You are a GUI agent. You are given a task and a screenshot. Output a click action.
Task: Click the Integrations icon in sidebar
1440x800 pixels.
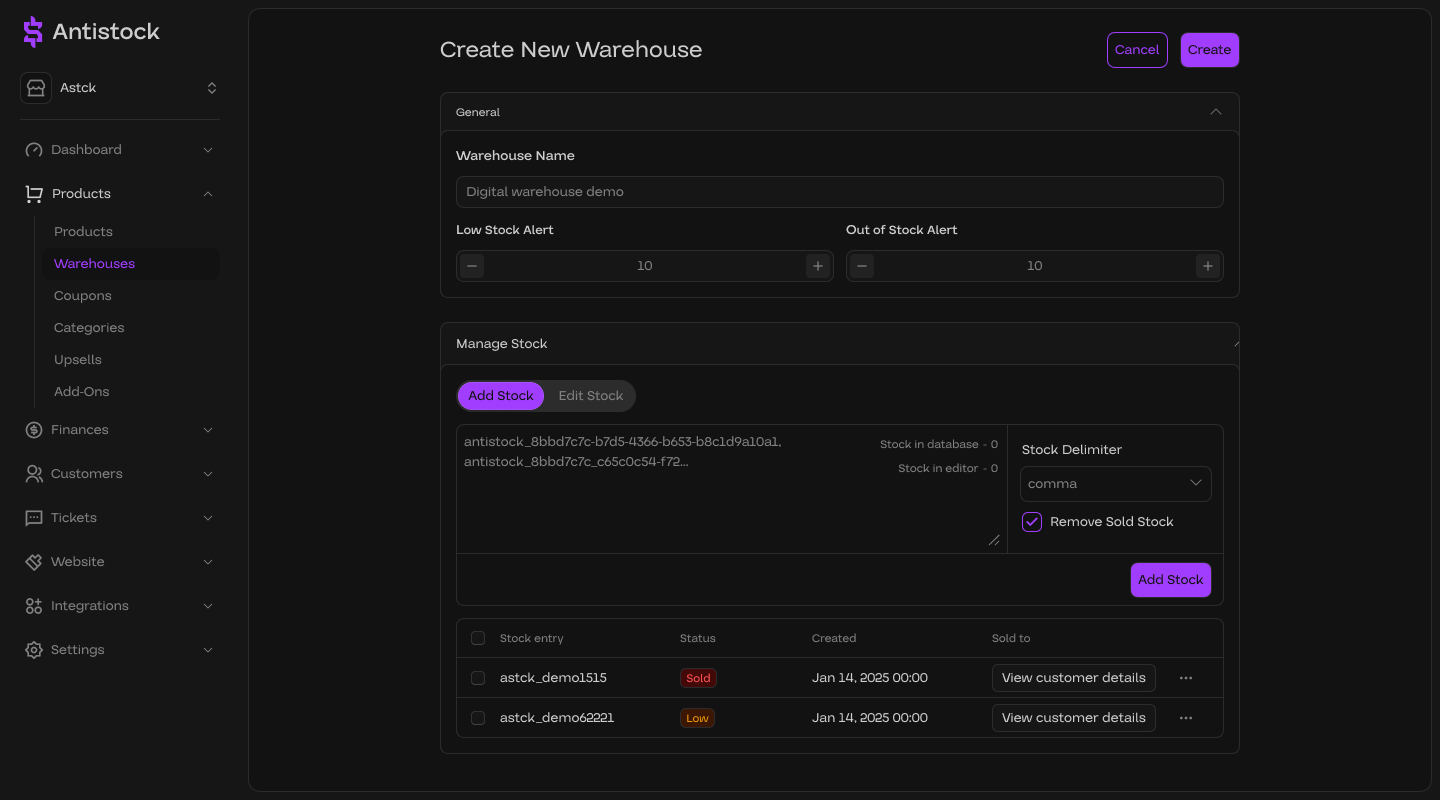click(34, 606)
